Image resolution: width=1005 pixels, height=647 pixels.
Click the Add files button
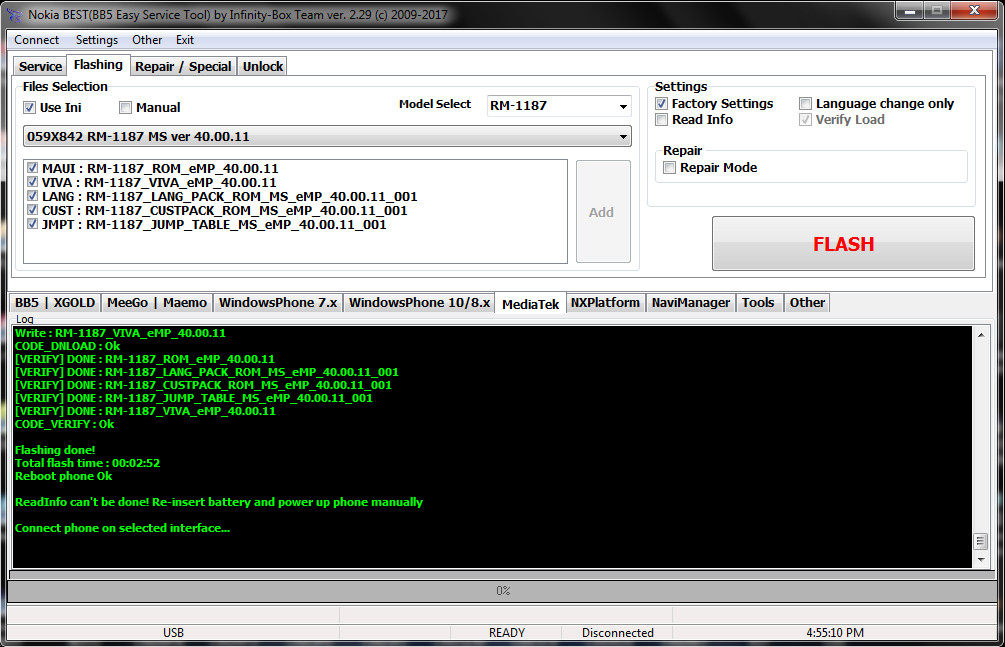point(601,212)
